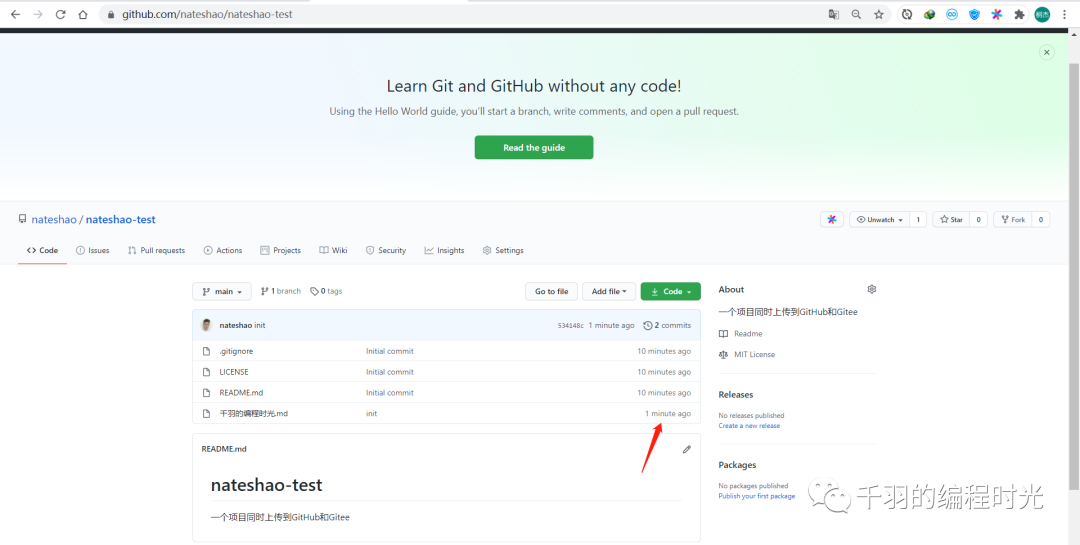Screen dimensions: 1080x545
Task: Click Publish your first package link
Action: pos(756,496)
